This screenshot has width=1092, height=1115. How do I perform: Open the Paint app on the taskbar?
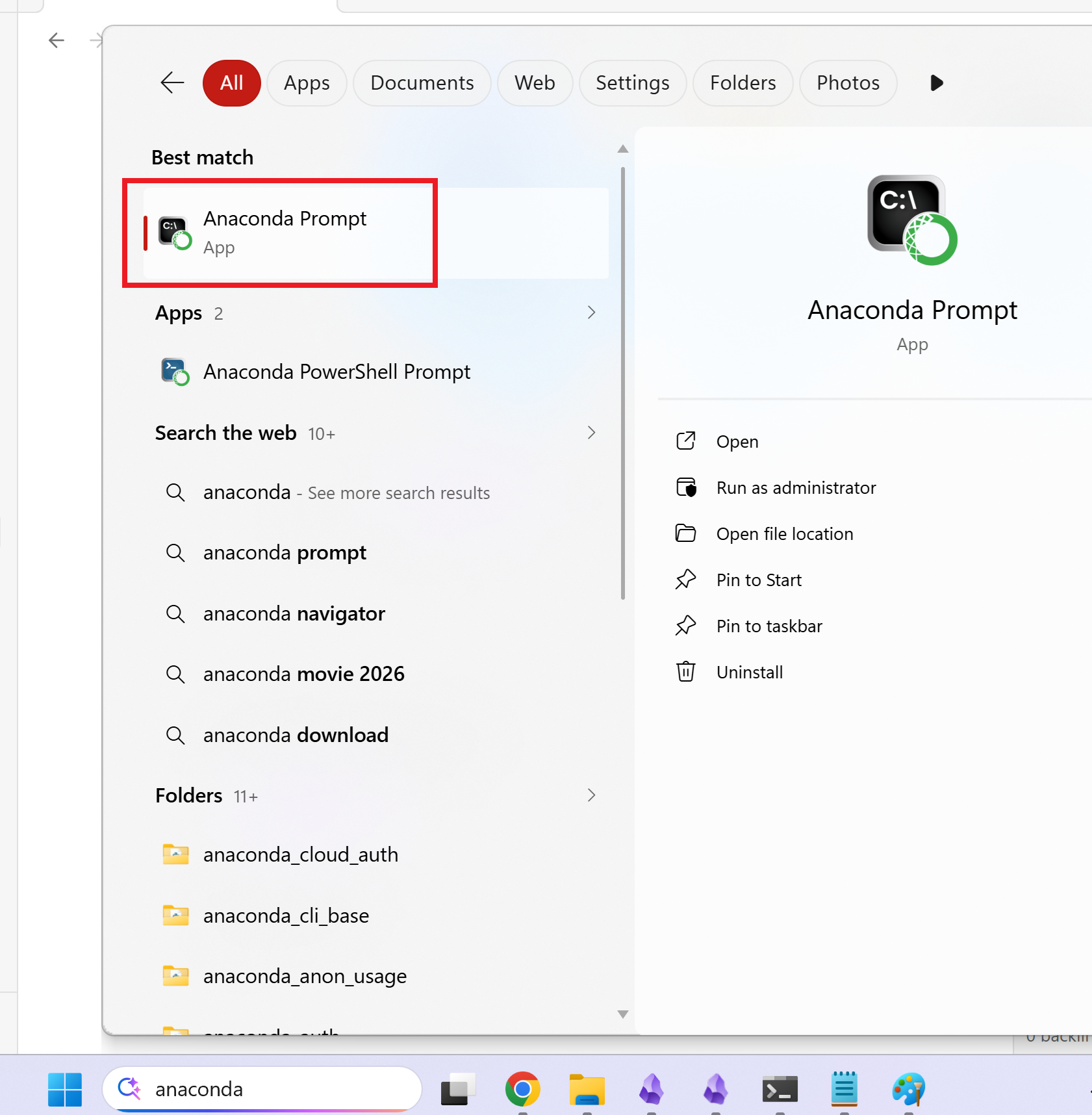point(909,1089)
